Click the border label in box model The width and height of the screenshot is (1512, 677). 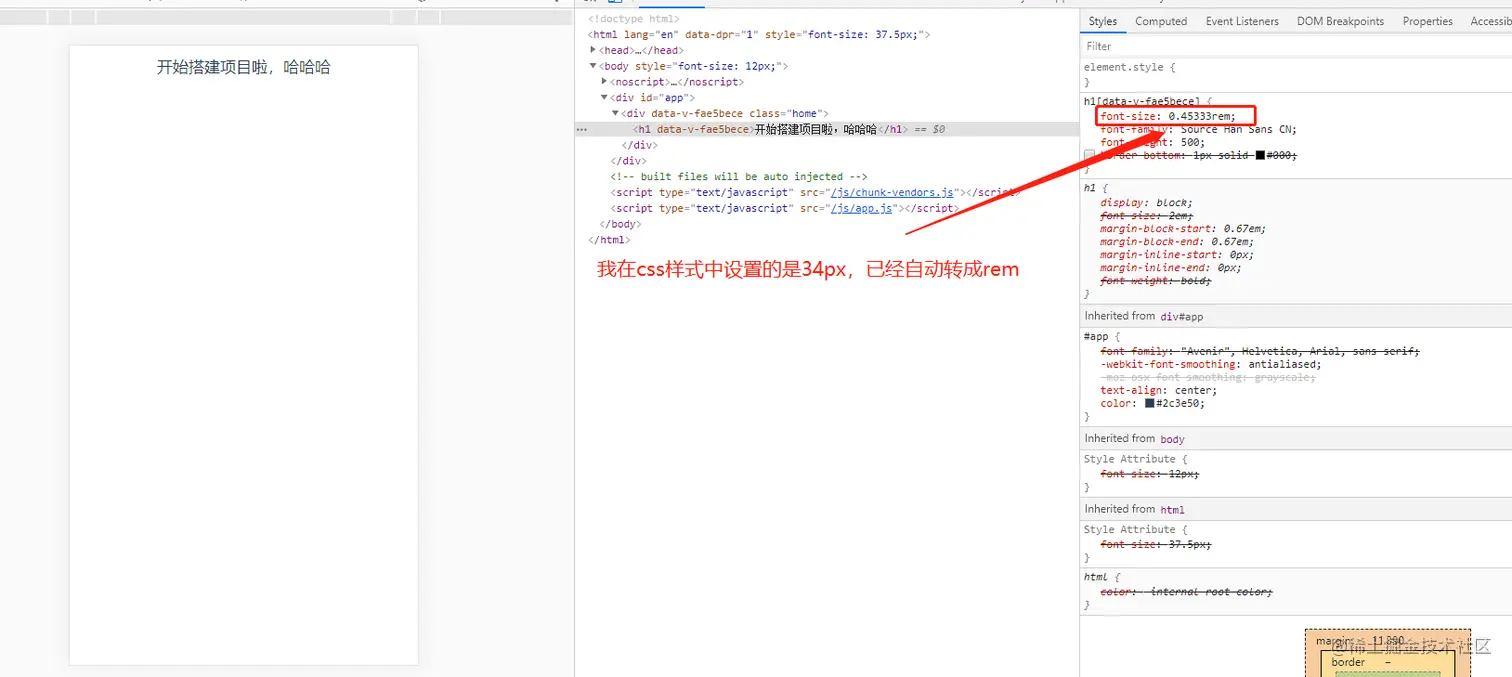pyautogui.click(x=1348, y=662)
